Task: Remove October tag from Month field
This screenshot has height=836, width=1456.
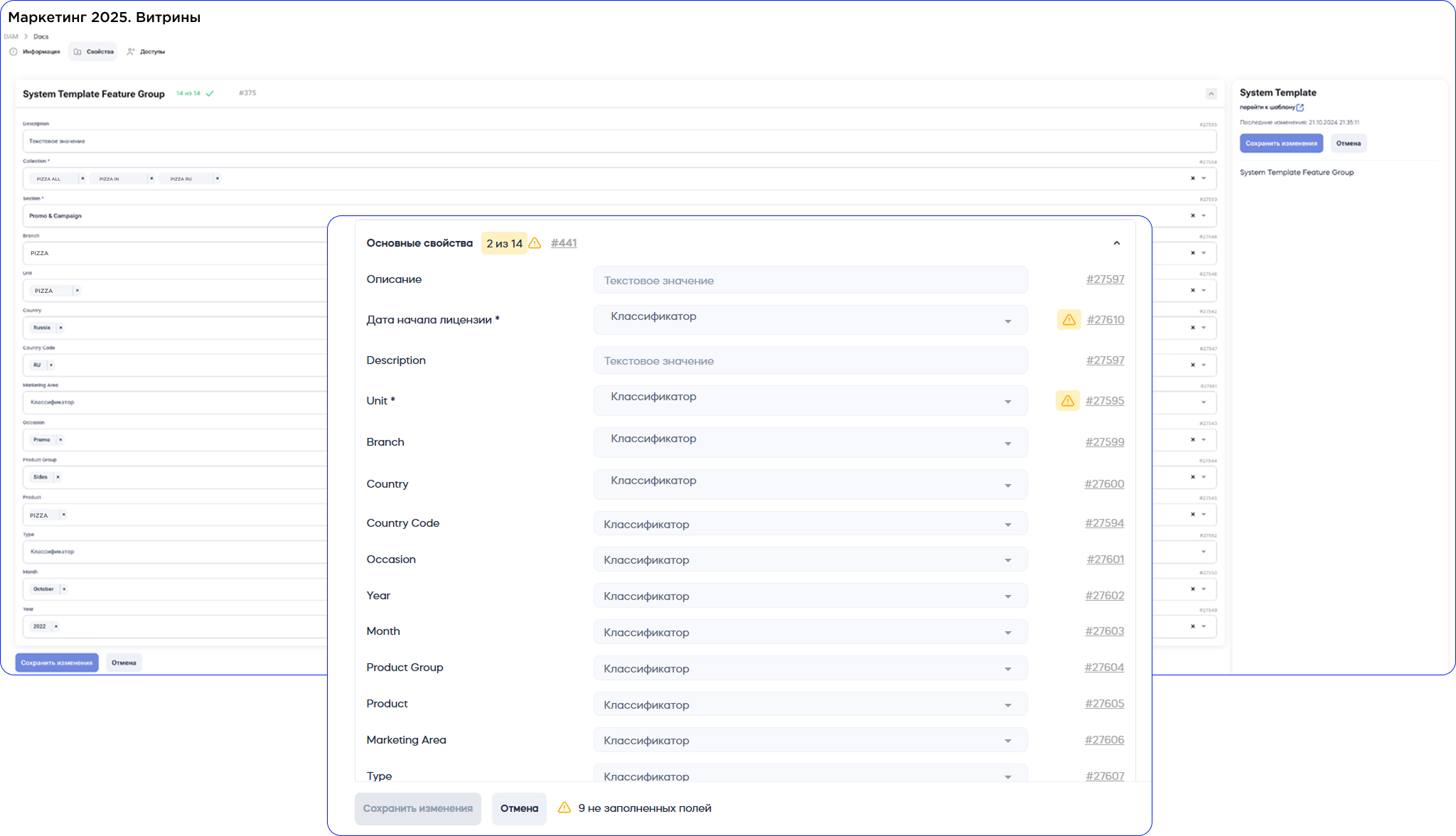Action: pos(64,589)
